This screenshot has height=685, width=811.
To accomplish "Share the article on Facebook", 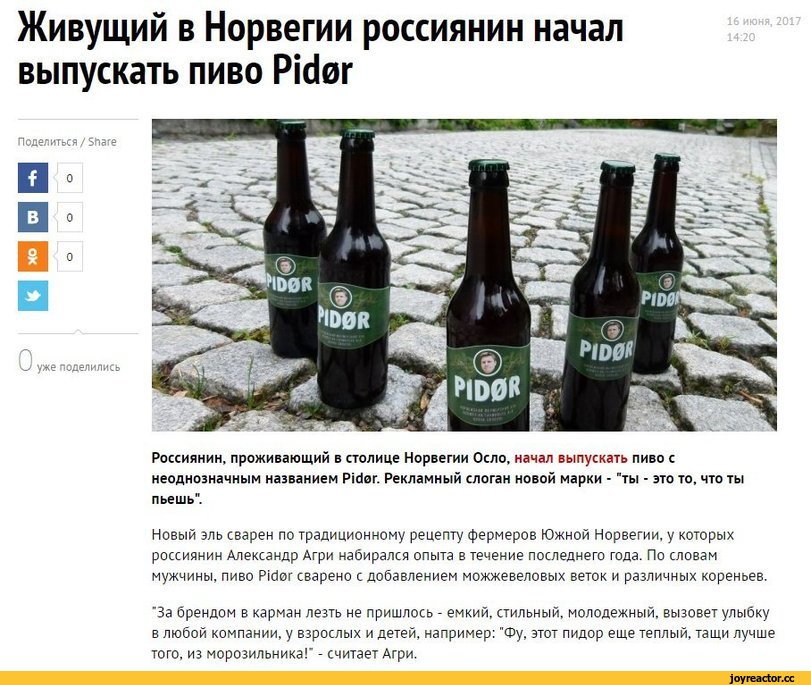I will [x=33, y=177].
